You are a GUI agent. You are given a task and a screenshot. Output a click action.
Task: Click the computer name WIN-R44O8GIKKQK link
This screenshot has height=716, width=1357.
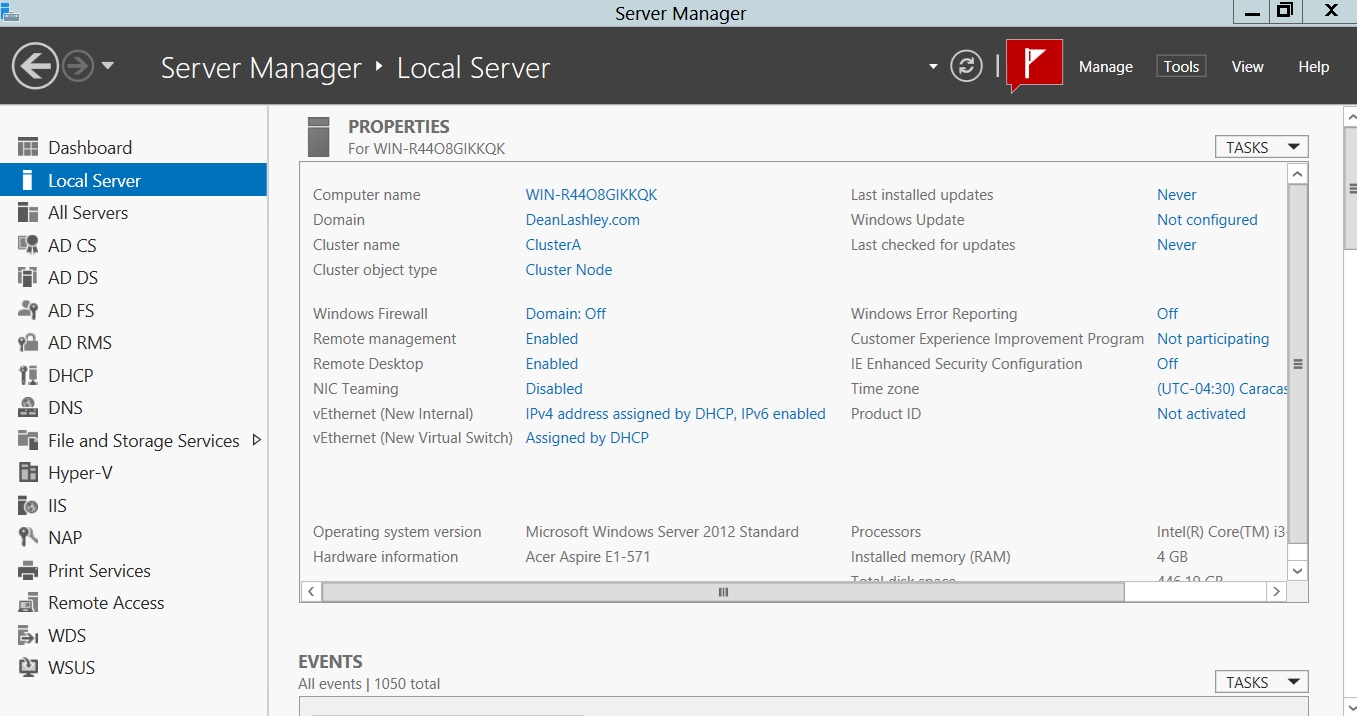pyautogui.click(x=592, y=195)
